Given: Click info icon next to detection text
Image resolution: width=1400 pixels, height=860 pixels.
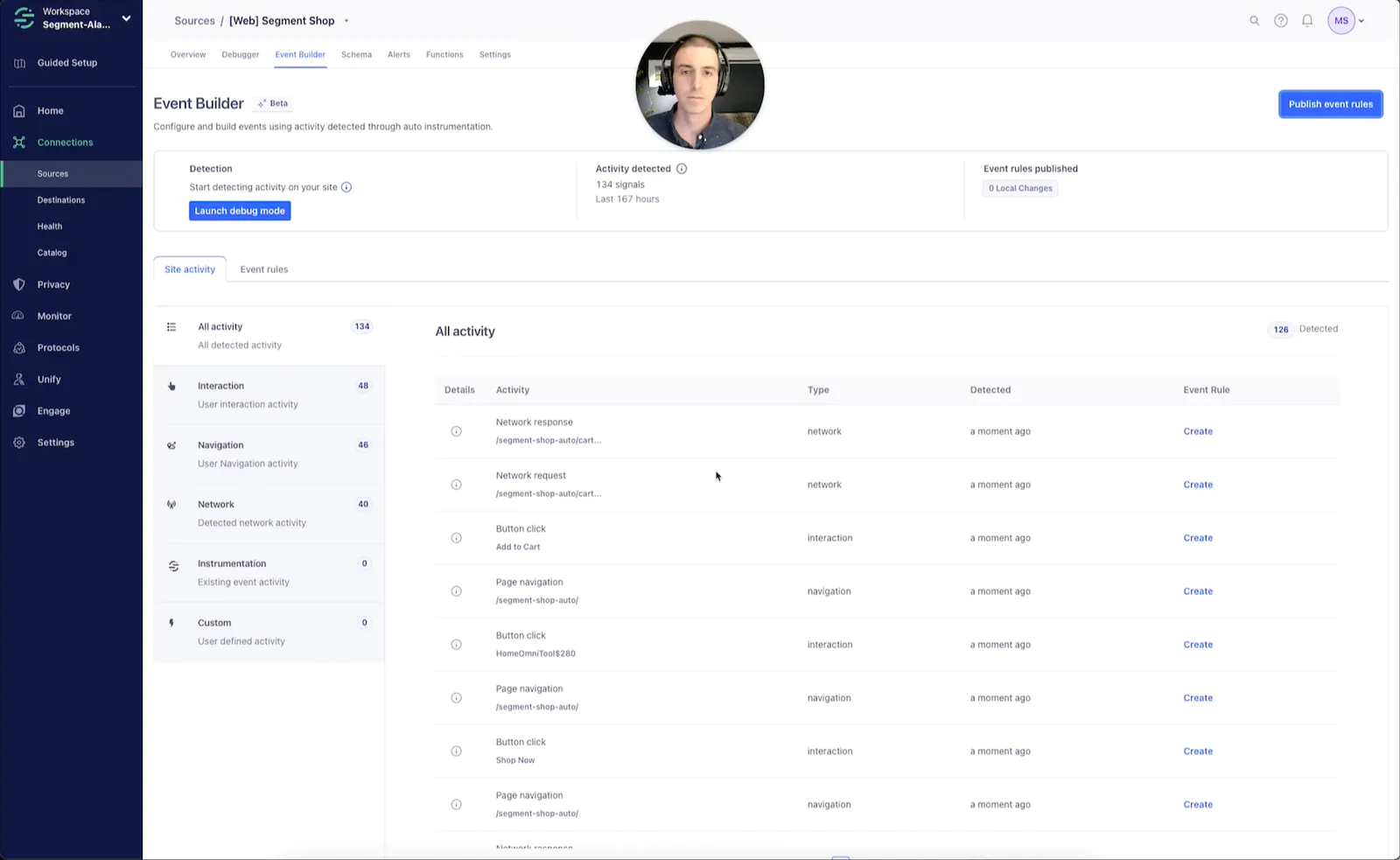Looking at the screenshot, I should 346,187.
